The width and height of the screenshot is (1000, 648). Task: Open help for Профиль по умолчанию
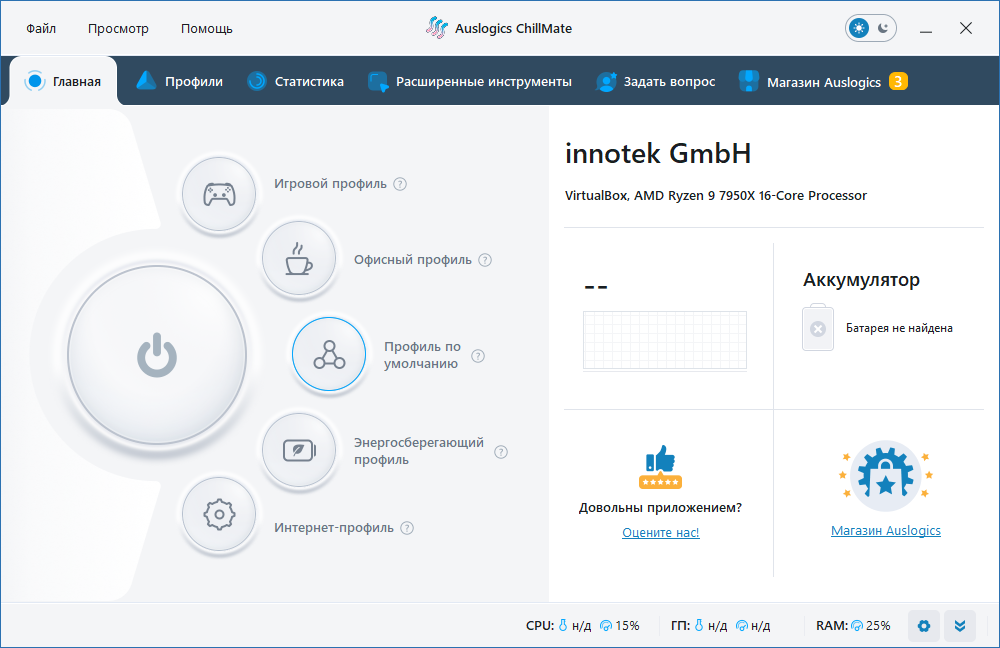point(478,356)
